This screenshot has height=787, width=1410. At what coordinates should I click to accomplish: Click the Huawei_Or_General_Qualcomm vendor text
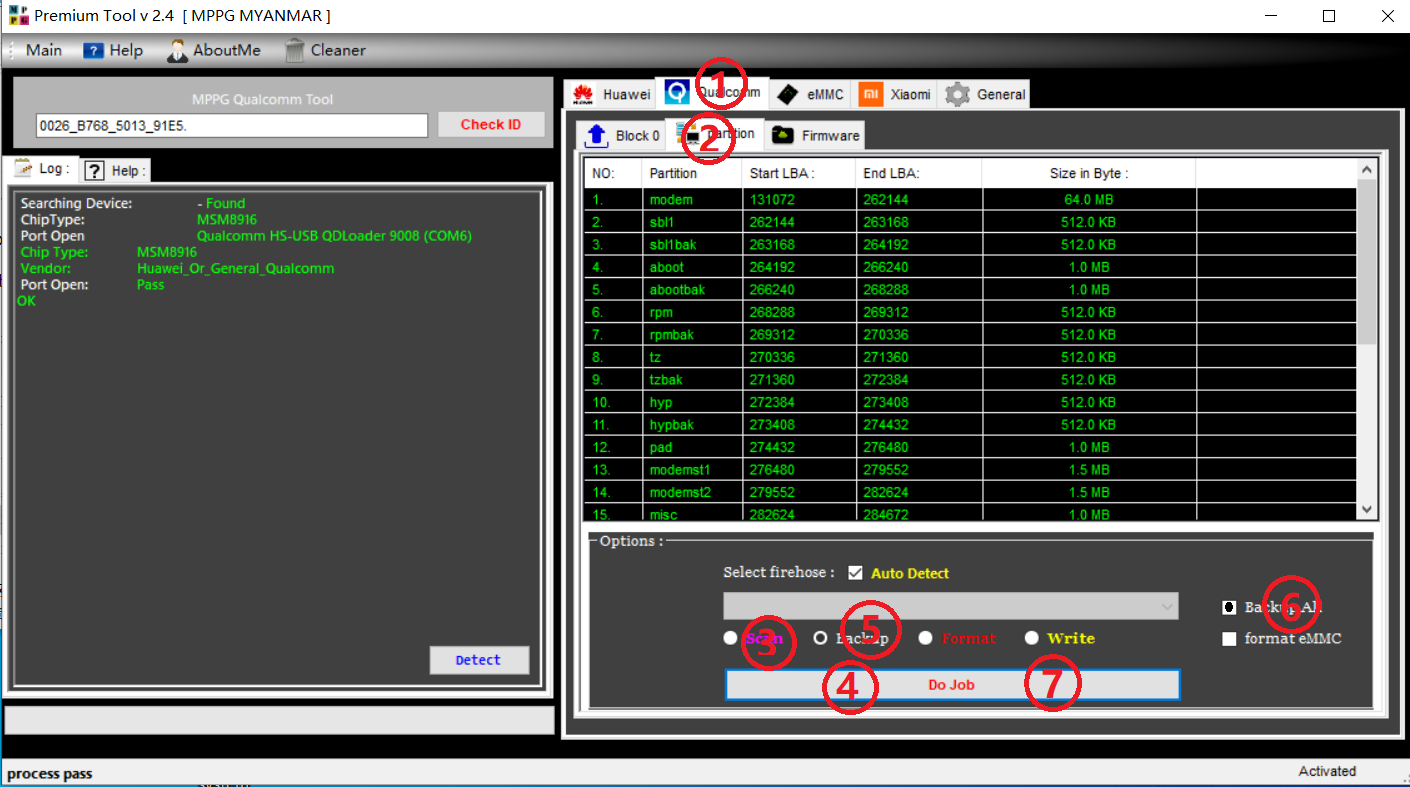(235, 269)
